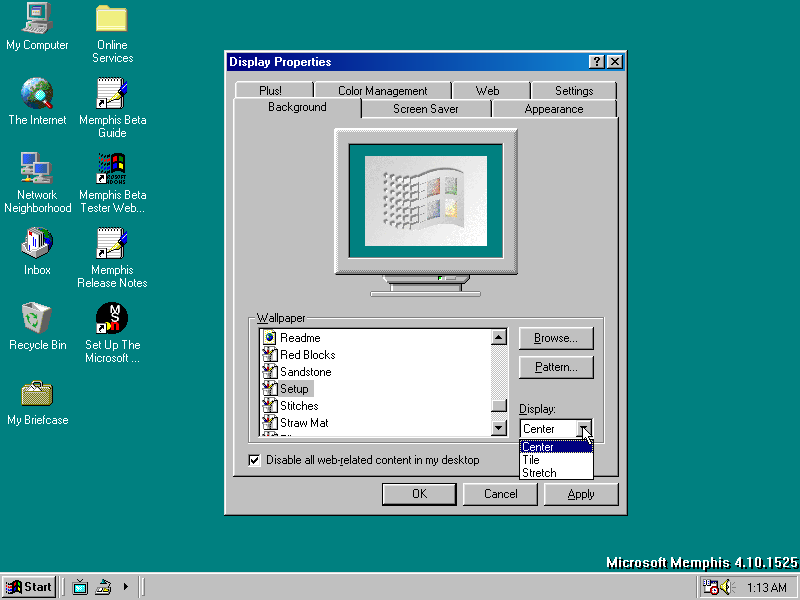Click the question mark help button
800x600 pixels.
[x=596, y=62]
